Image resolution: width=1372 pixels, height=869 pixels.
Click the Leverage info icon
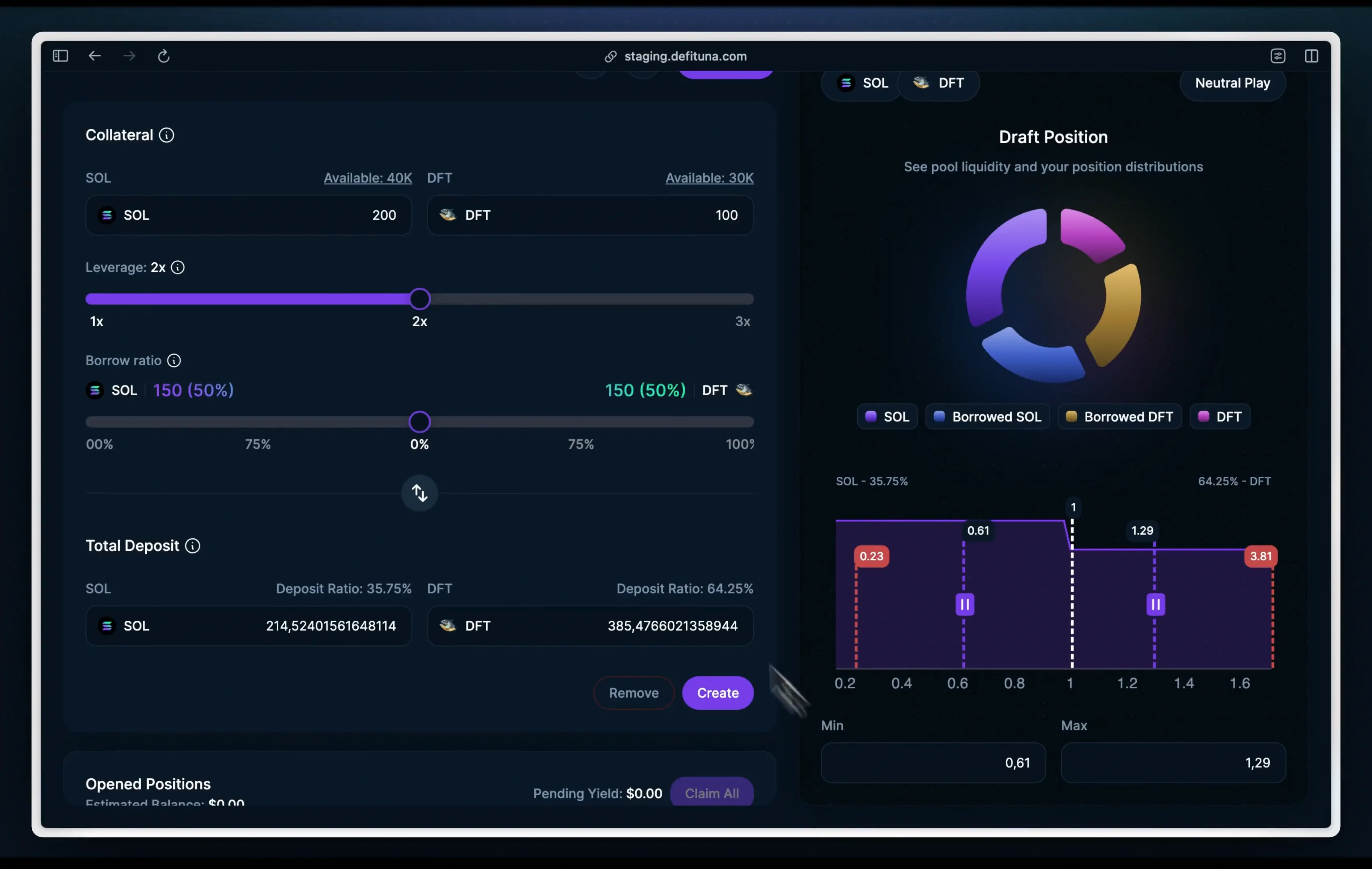click(x=179, y=268)
